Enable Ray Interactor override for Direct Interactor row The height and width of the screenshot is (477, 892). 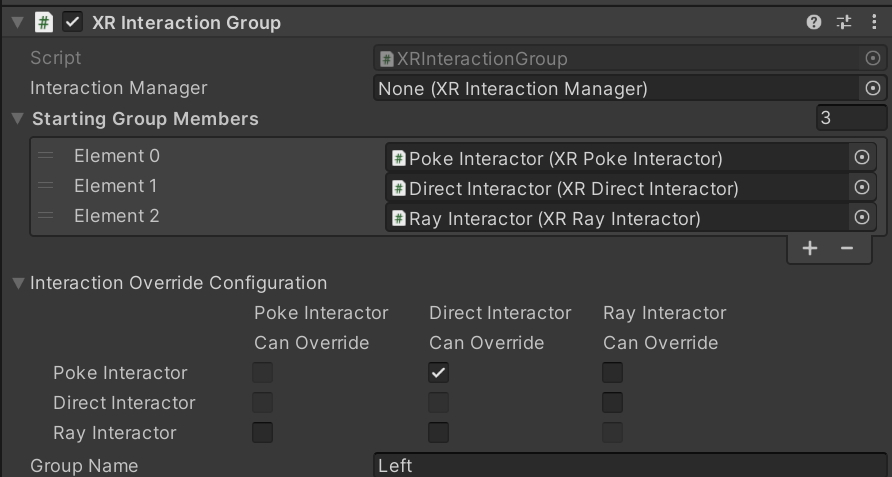coord(612,403)
